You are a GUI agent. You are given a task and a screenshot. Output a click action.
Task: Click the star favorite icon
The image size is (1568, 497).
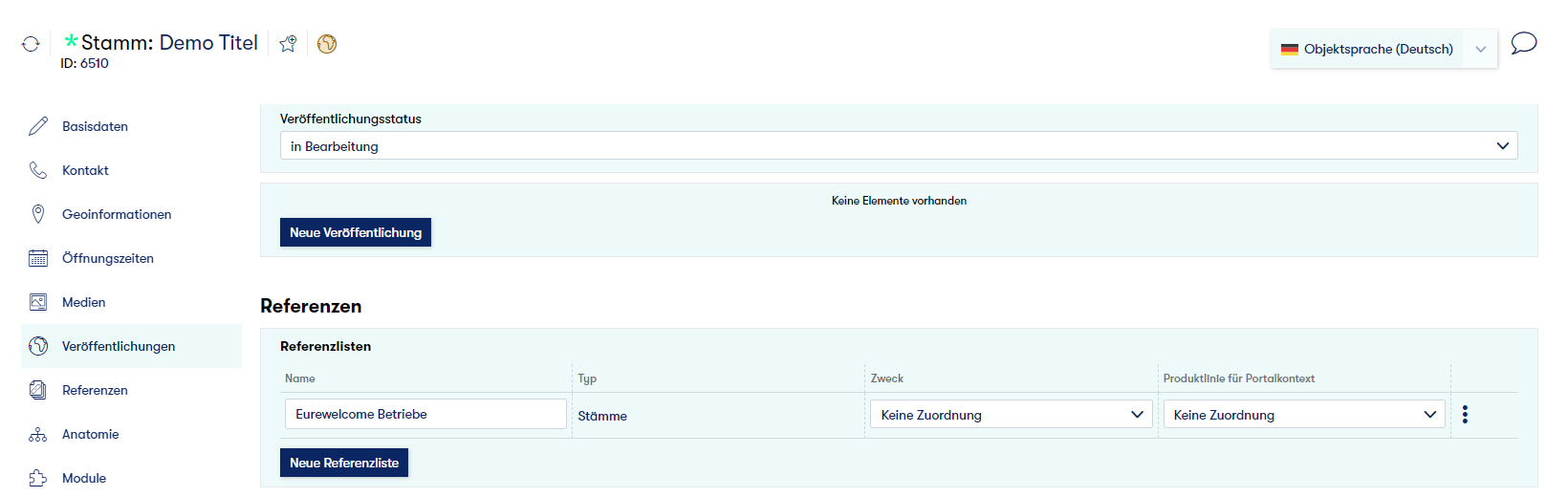click(288, 43)
